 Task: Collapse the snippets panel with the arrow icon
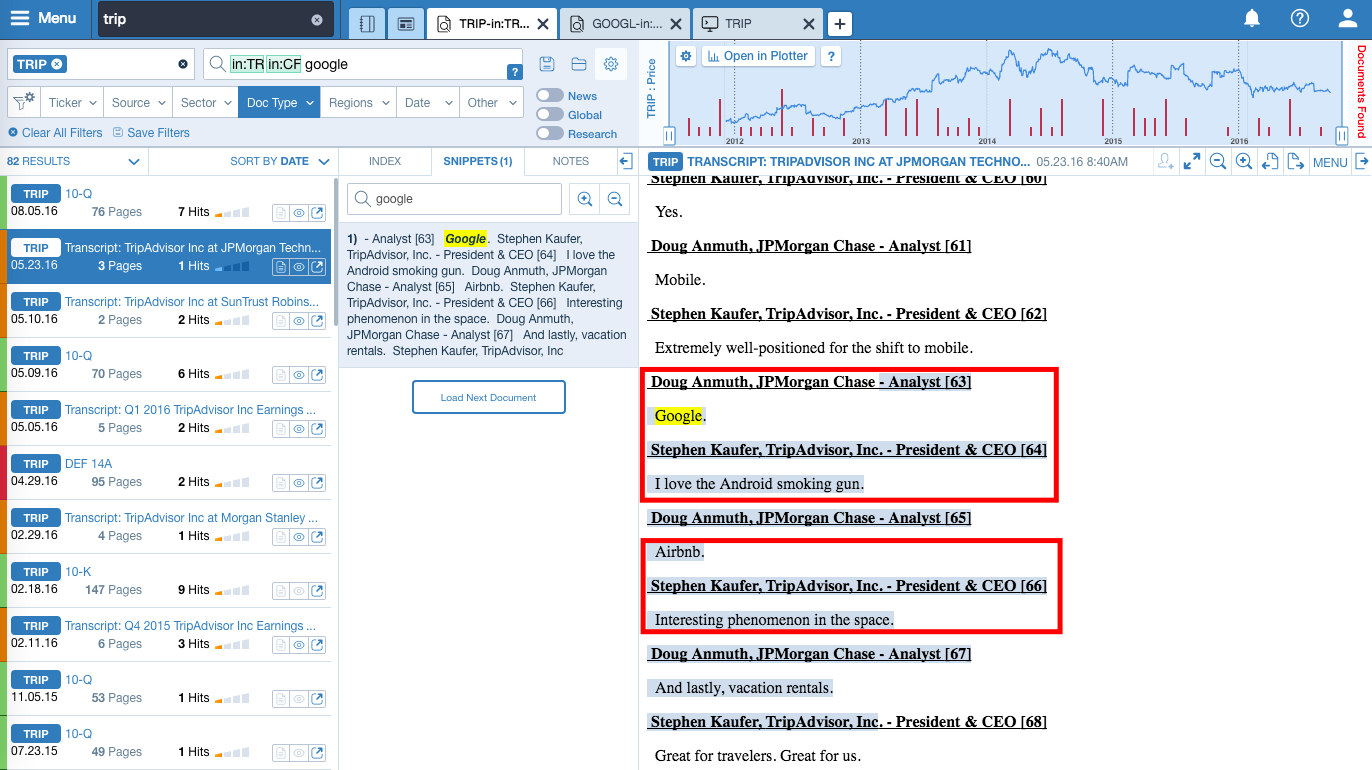point(626,161)
